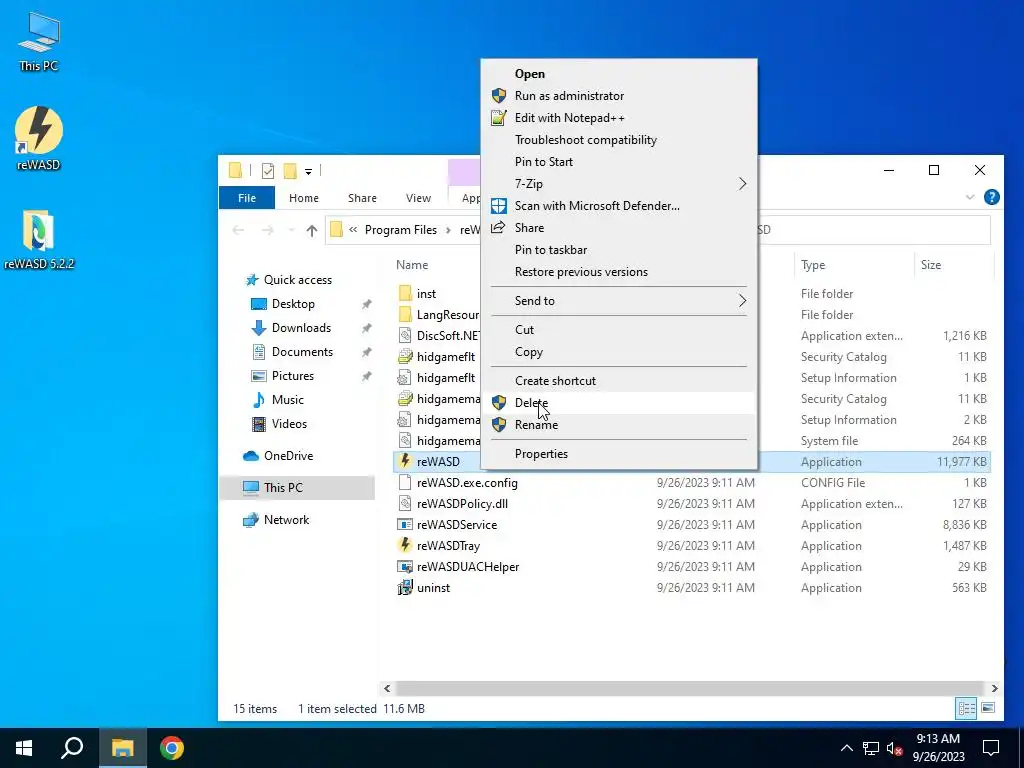Screen dimensions: 1024x768
Task: Choose Restore previous versions
Action: tap(581, 272)
